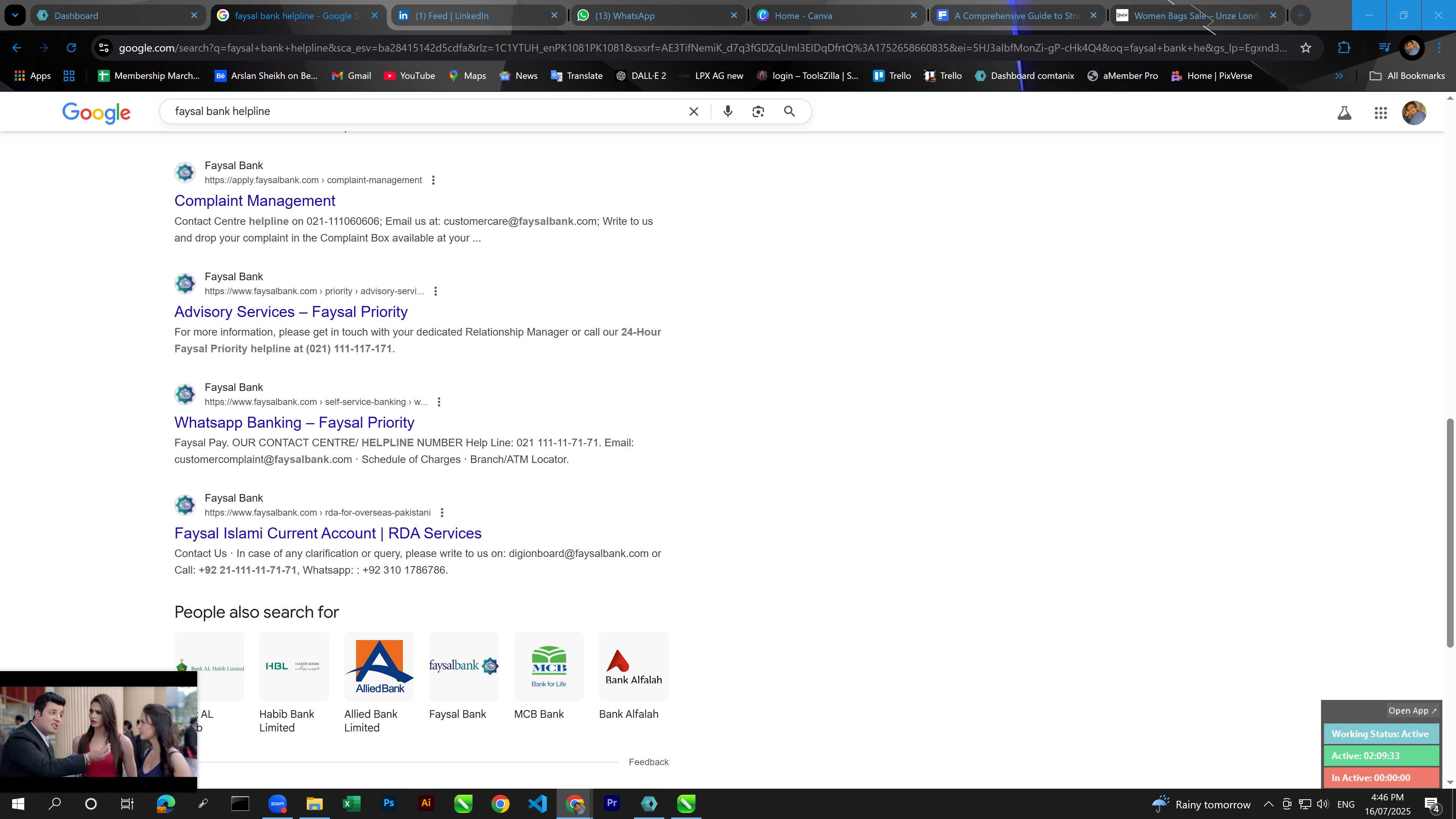Viewport: 1456px width, 819px height.
Task: Open Windows Start menu
Action: pos(17,803)
